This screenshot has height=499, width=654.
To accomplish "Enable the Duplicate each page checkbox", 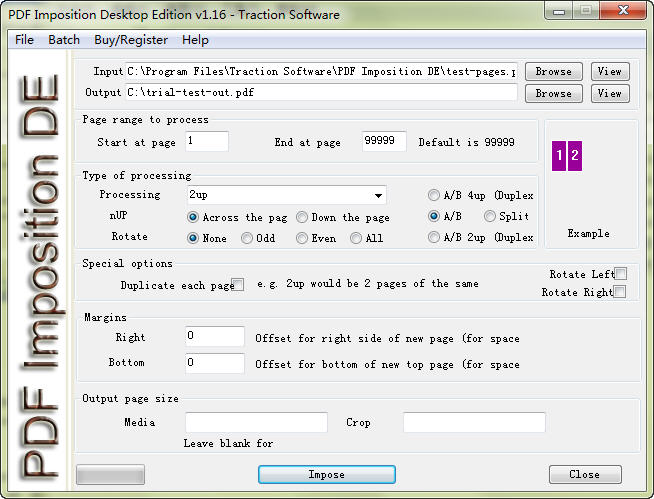I will [238, 285].
